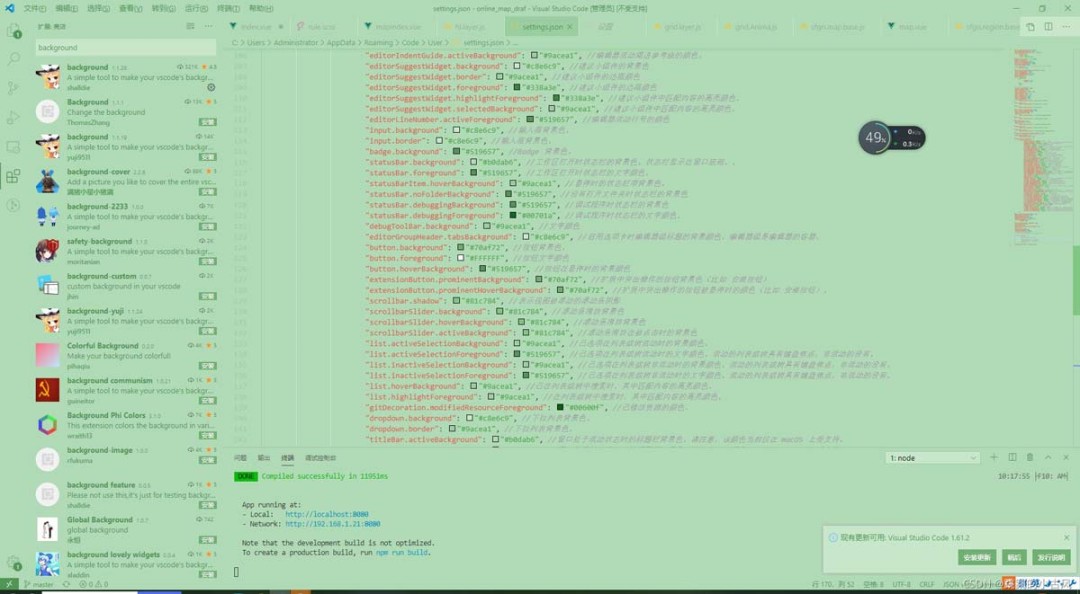Create a new terminal with the plus icon
The width and height of the screenshot is (1080, 594).
[x=994, y=457]
